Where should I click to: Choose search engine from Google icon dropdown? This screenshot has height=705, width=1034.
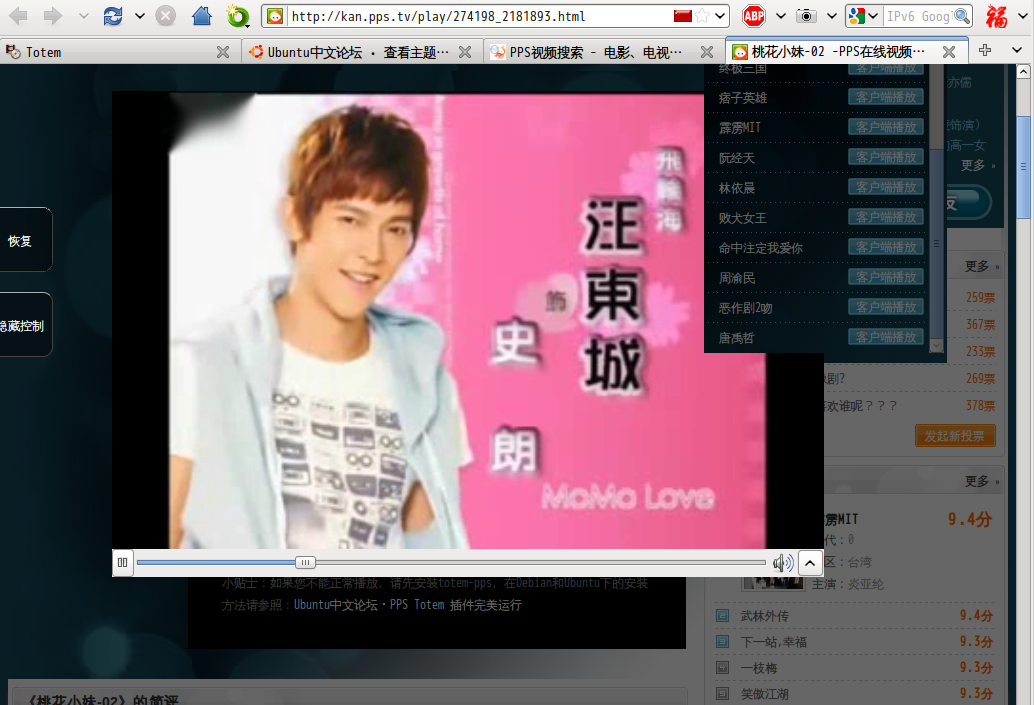[x=864, y=16]
